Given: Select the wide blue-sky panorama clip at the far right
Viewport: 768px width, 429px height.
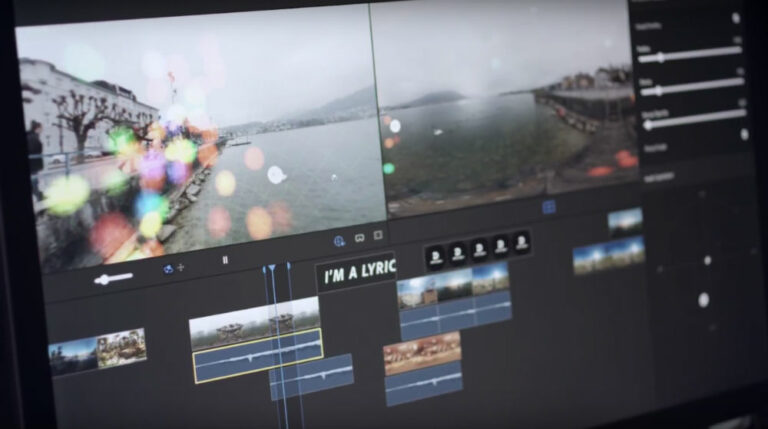Looking at the screenshot, I should pyautogui.click(x=609, y=255).
